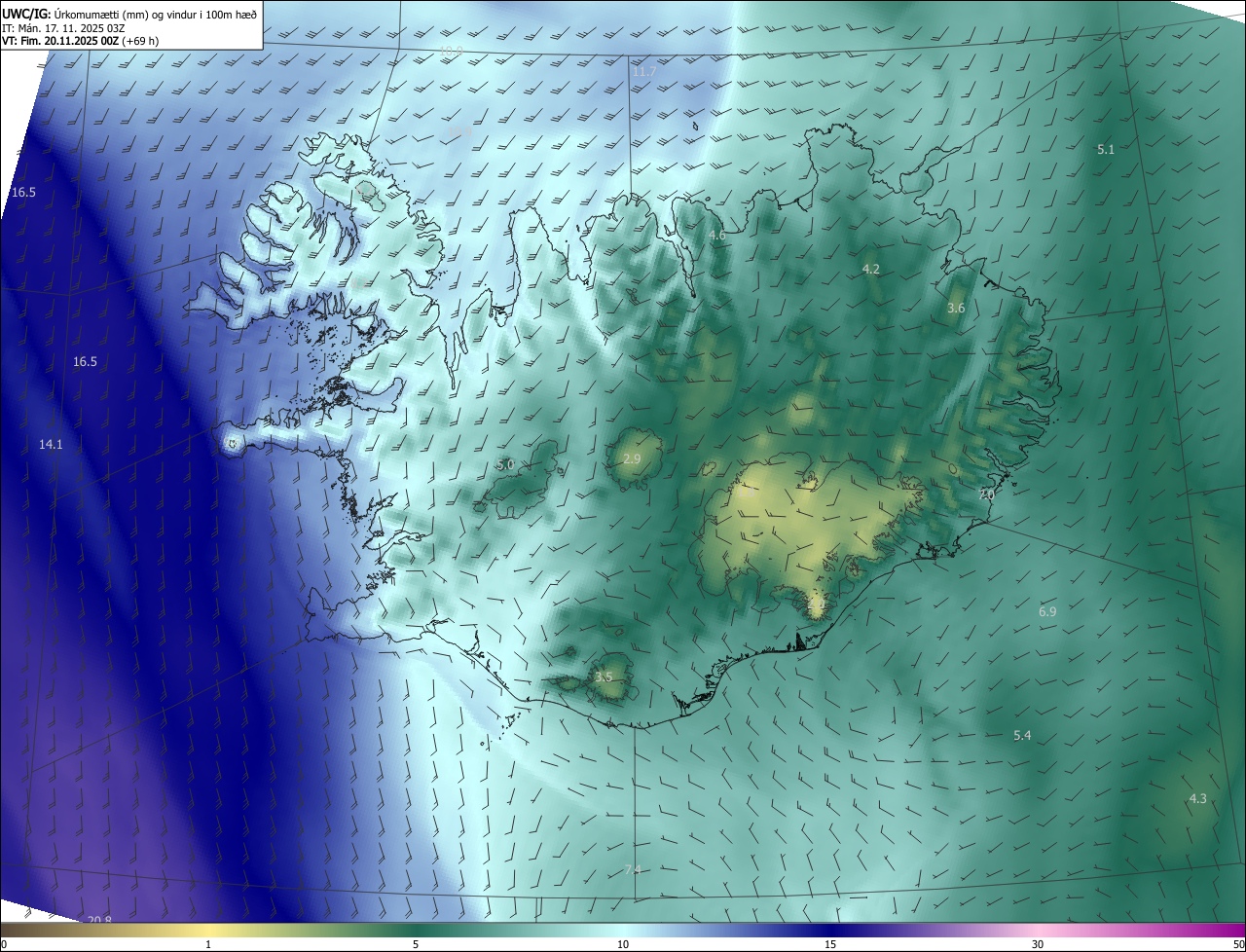The width and height of the screenshot is (1246, 952).
Task: Click the 20.8 value label
Action: coord(99,921)
